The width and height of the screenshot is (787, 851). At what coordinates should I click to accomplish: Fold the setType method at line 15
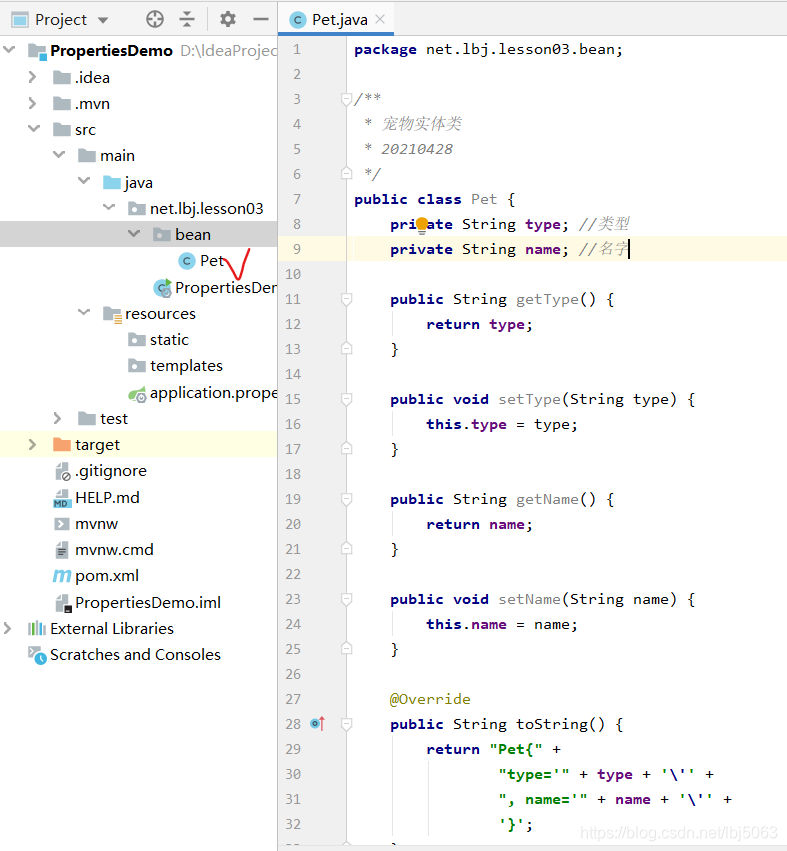click(x=346, y=399)
